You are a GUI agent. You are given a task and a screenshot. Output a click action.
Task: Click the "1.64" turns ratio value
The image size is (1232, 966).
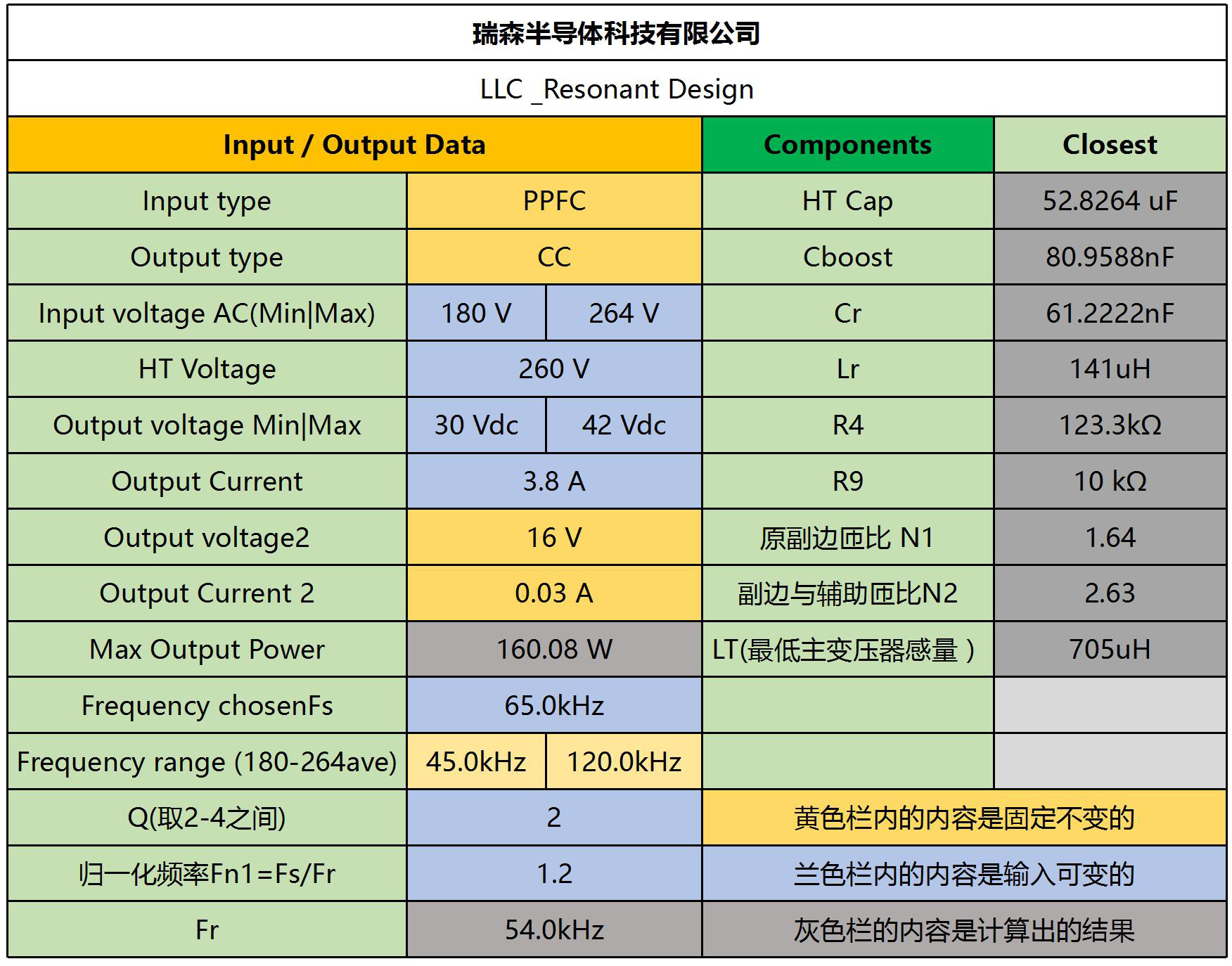1110,538
